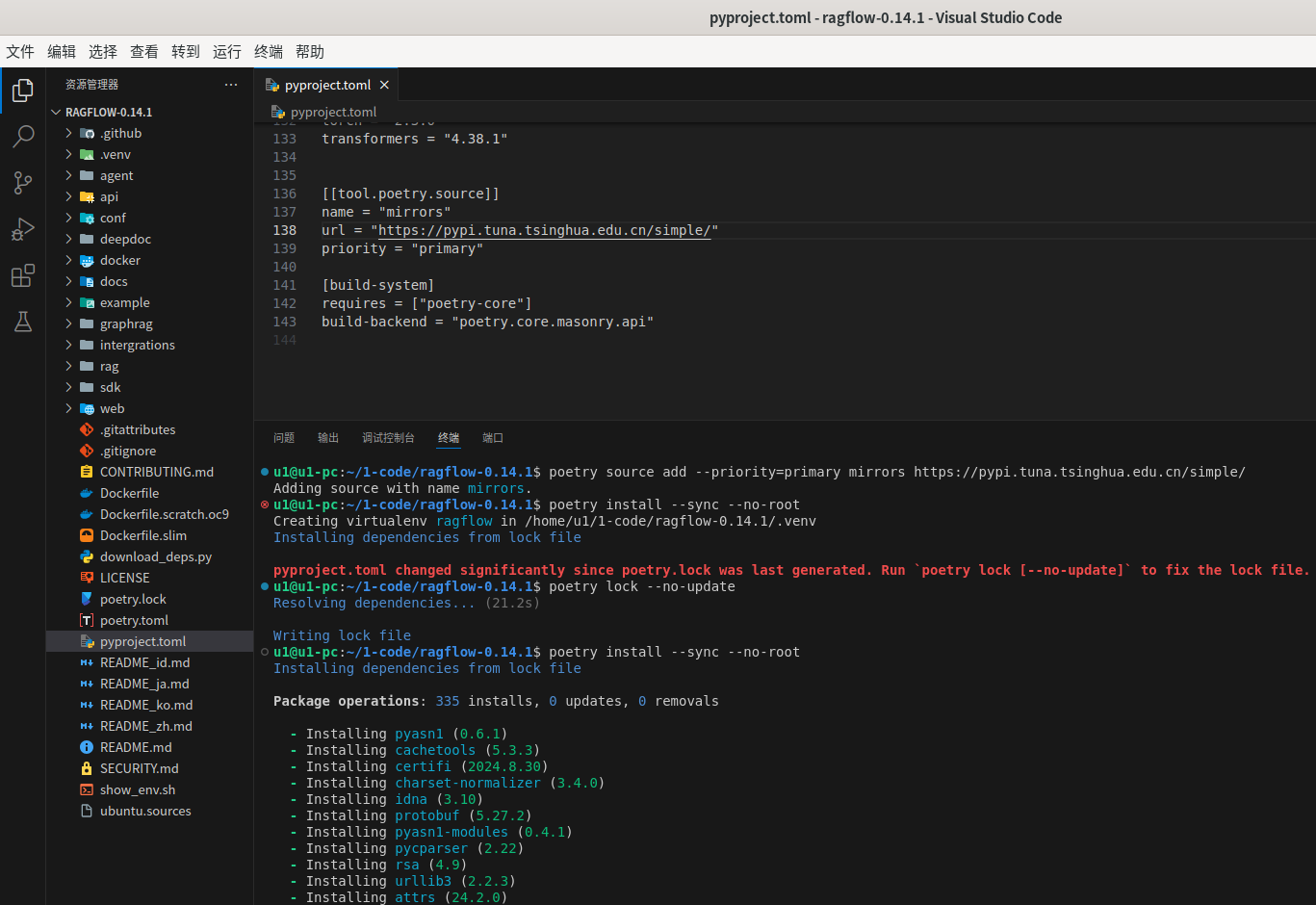Click the 'poetry lock --no-update' terminal command
The image size is (1316, 905).
(x=642, y=586)
